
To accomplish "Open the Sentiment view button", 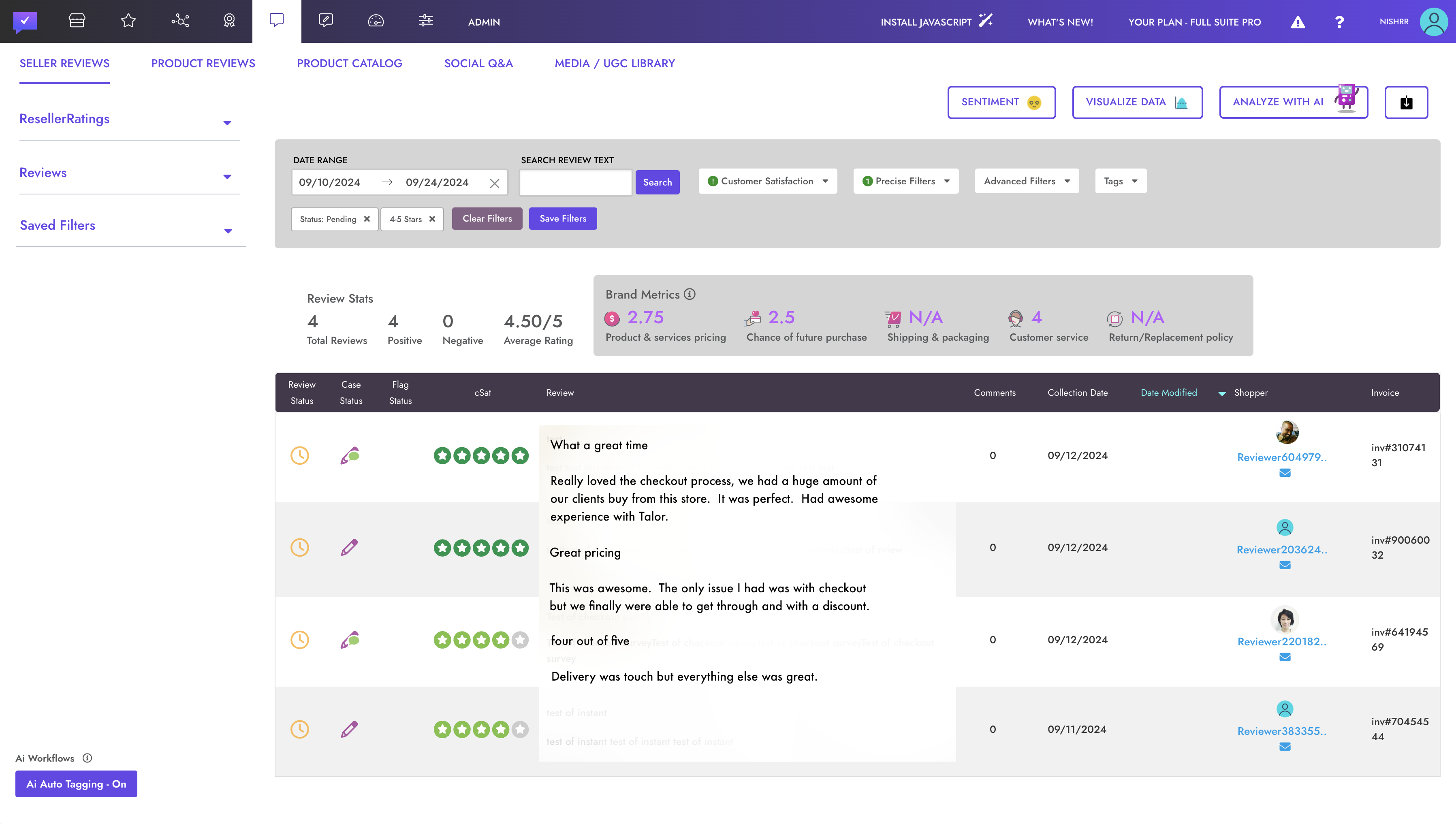I will click(x=1001, y=102).
